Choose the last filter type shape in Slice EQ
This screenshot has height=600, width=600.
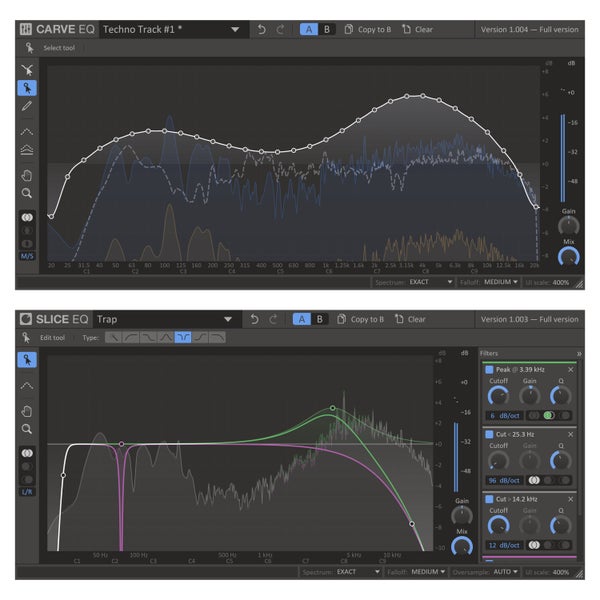tap(217, 338)
